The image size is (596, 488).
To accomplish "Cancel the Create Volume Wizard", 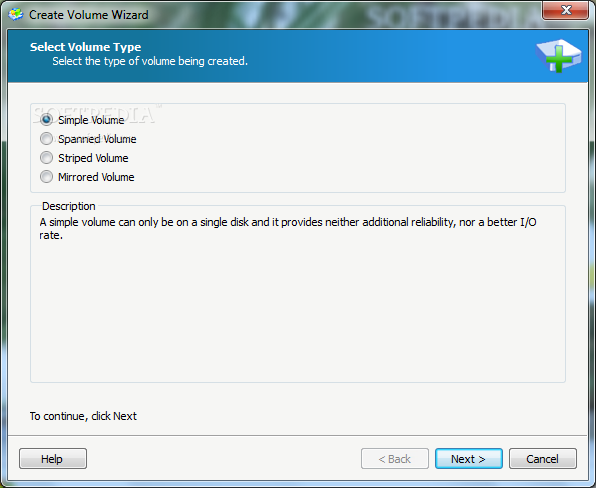I will (x=543, y=459).
